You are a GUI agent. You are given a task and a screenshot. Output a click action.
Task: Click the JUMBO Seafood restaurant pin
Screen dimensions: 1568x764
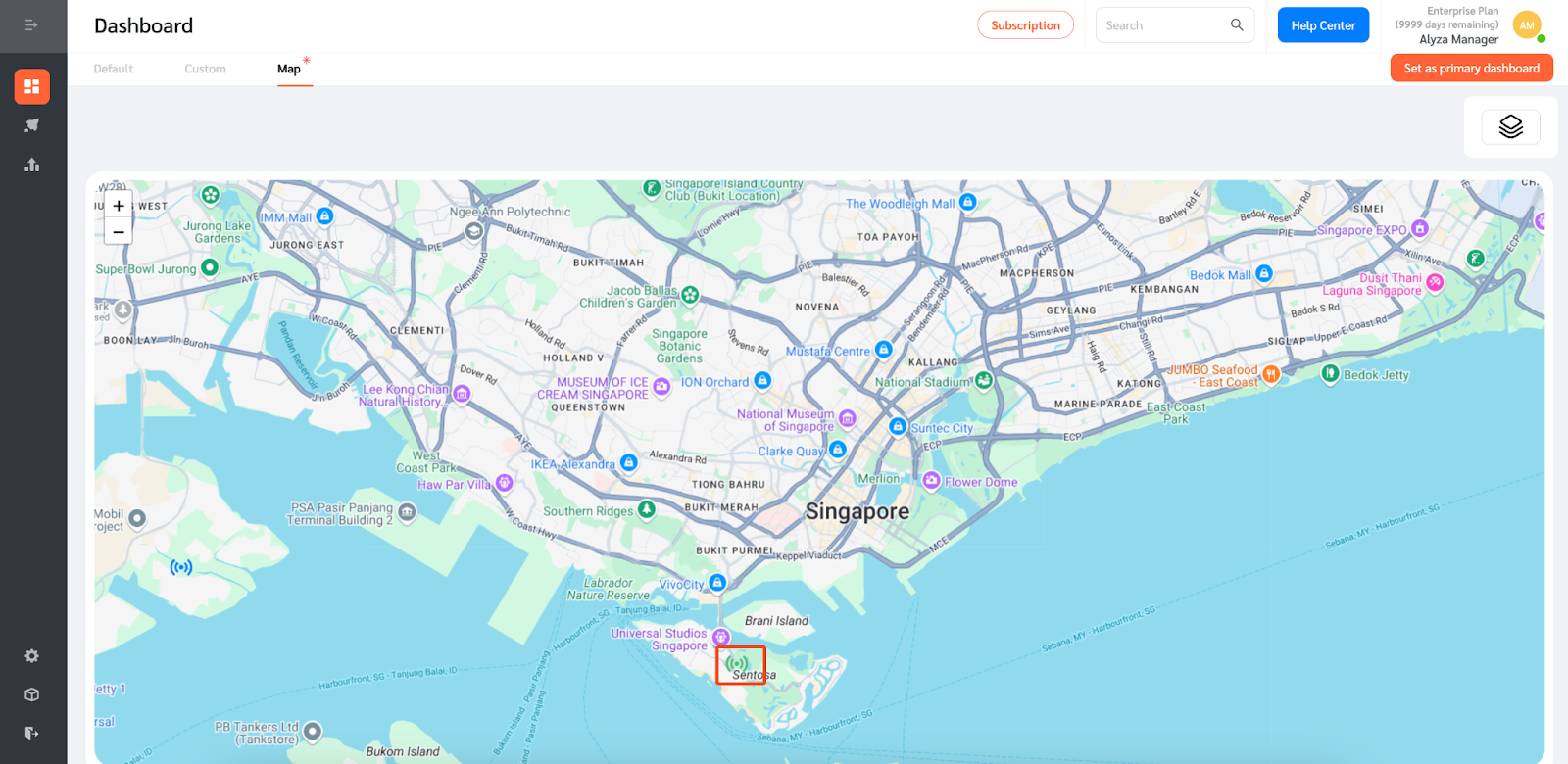tap(1271, 374)
